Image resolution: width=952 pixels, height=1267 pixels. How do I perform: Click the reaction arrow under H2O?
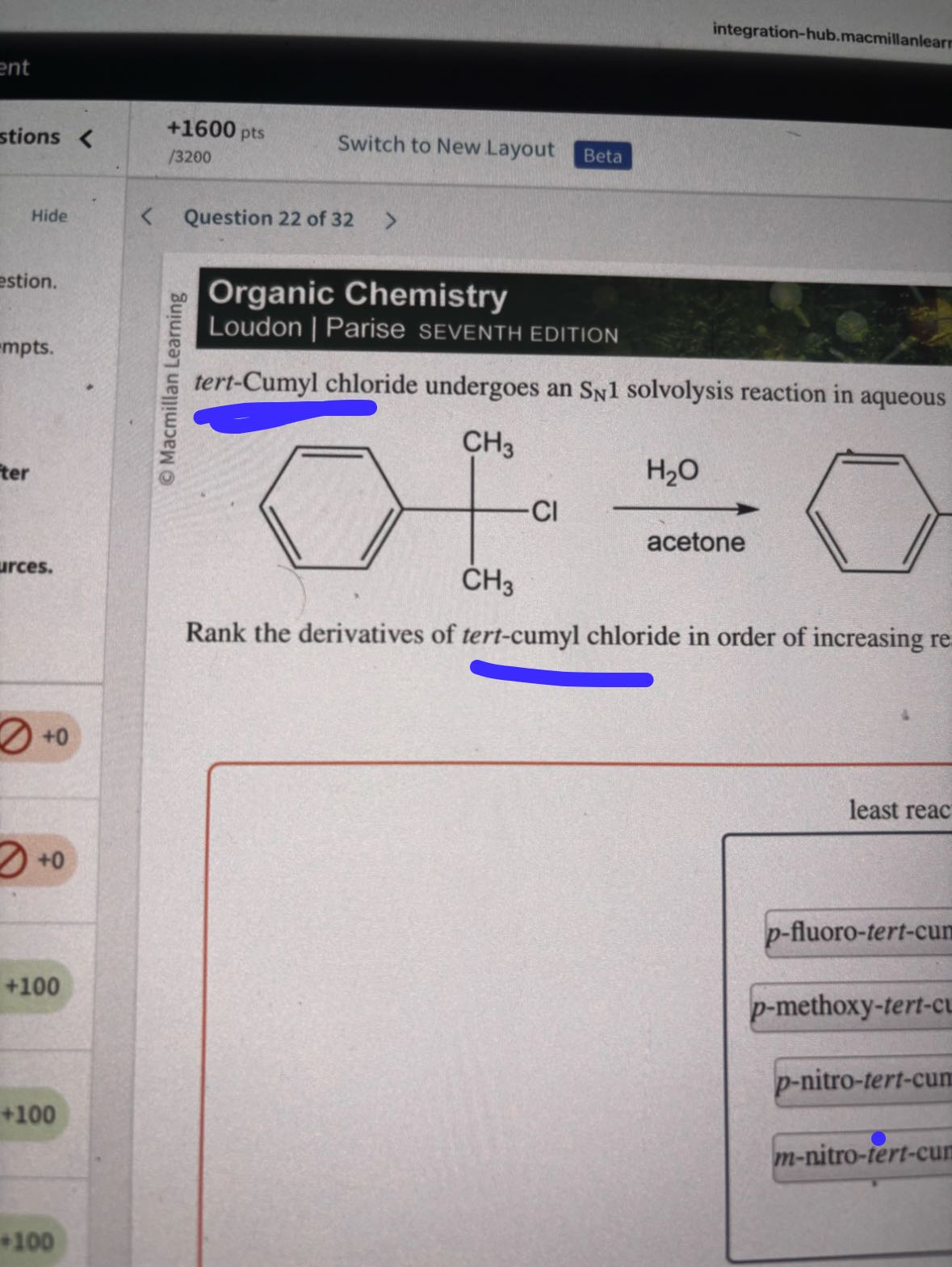[x=685, y=509]
